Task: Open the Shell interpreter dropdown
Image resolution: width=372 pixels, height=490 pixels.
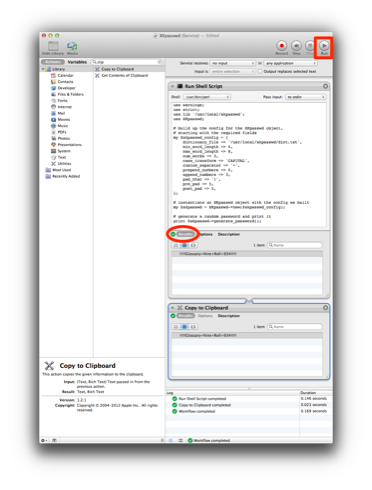Action: click(x=207, y=97)
